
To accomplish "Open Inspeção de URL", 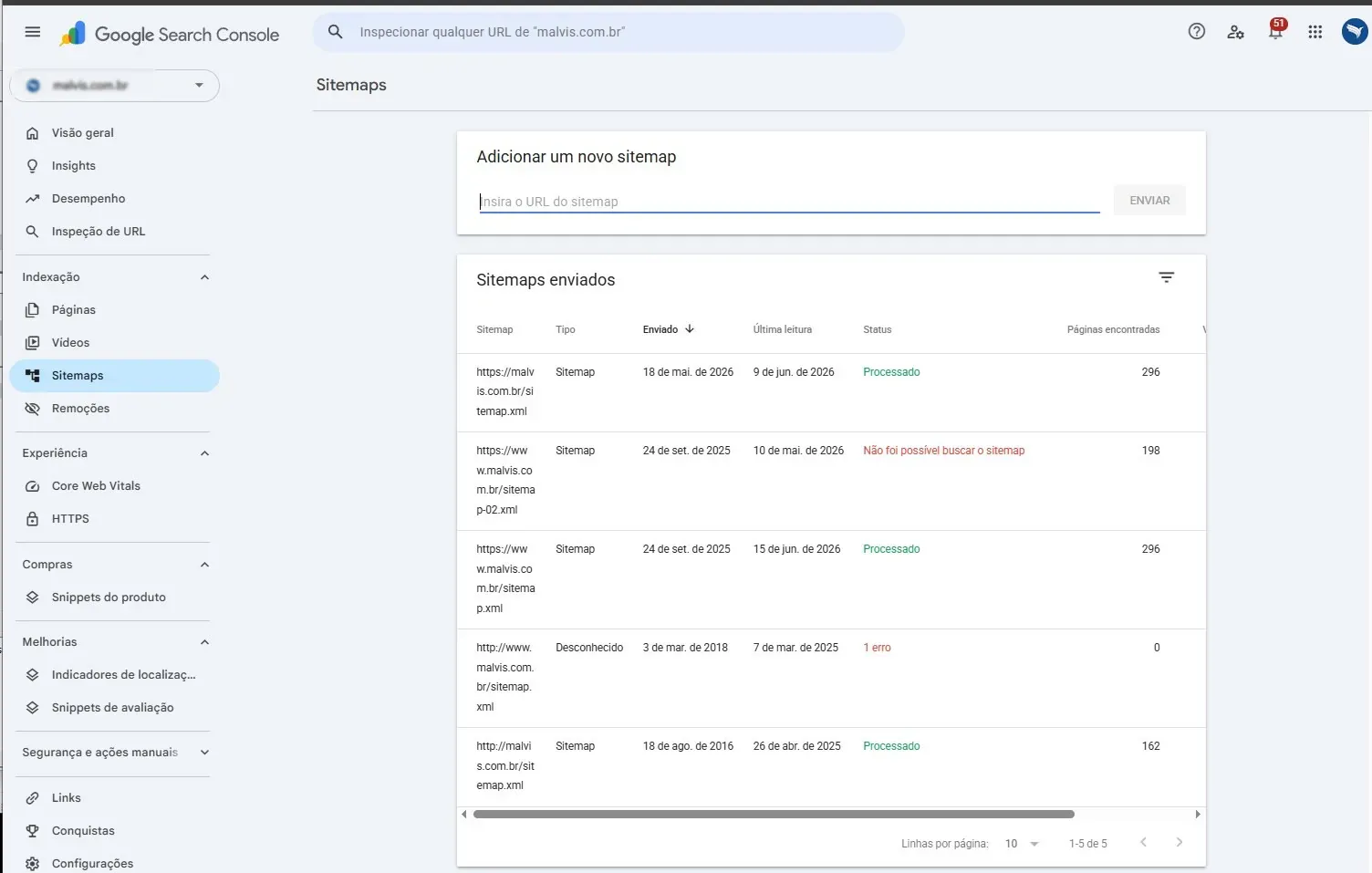I will 114,232.
